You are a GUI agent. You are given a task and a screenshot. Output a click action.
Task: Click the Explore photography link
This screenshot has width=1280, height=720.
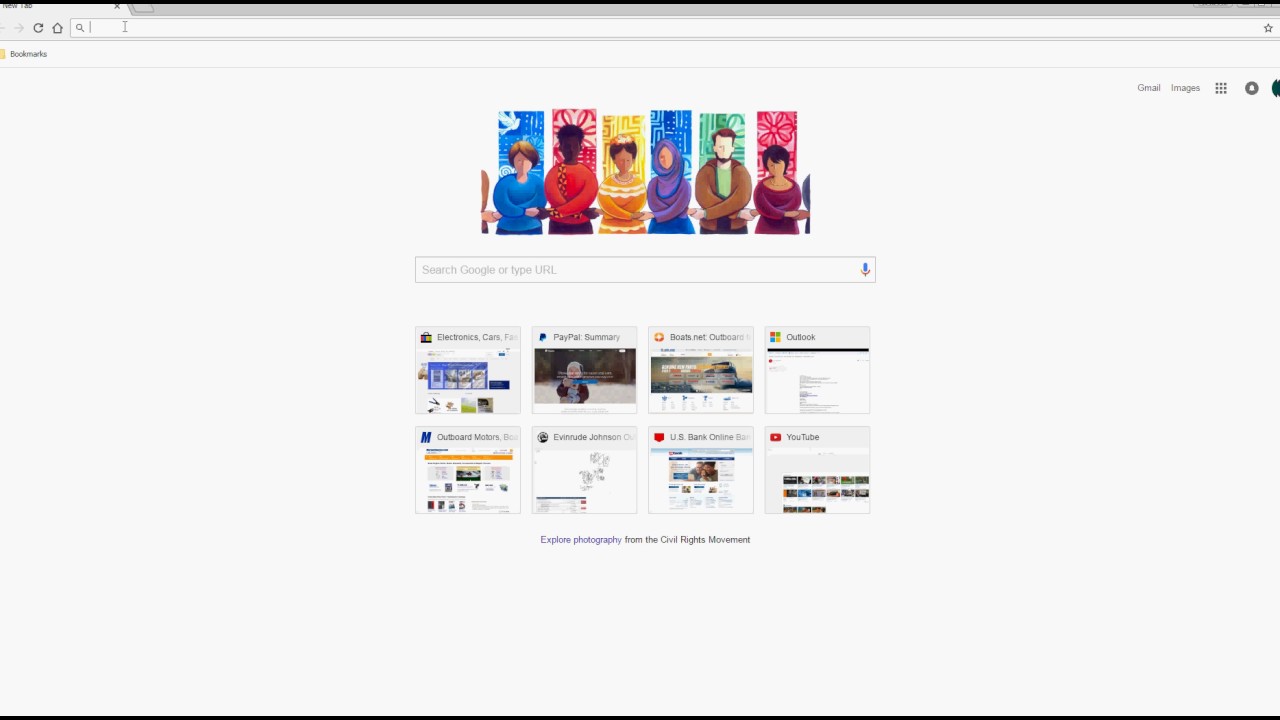(581, 540)
